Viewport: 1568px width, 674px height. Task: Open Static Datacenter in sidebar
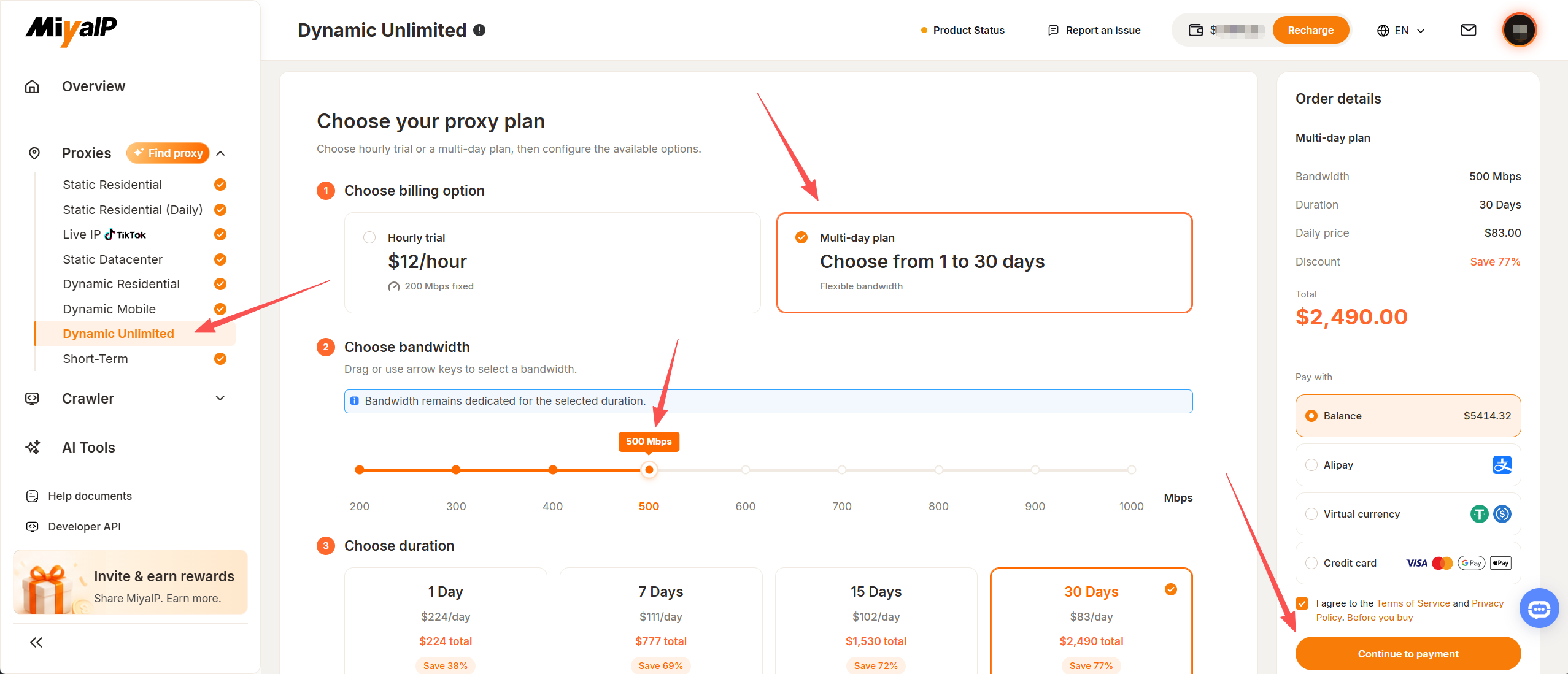[112, 259]
